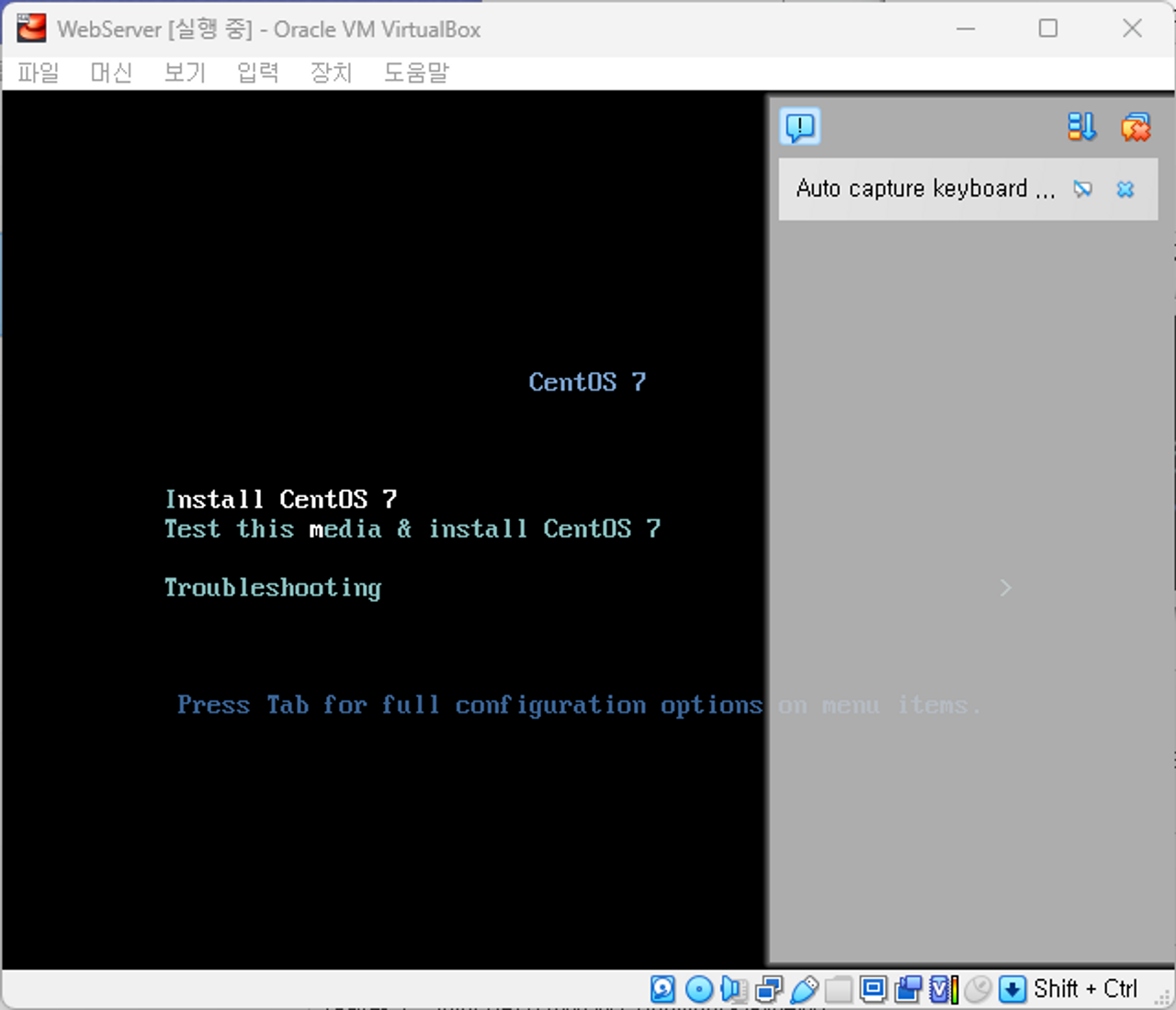Open the 입력 menu
The width and height of the screenshot is (1176, 1010).
258,73
